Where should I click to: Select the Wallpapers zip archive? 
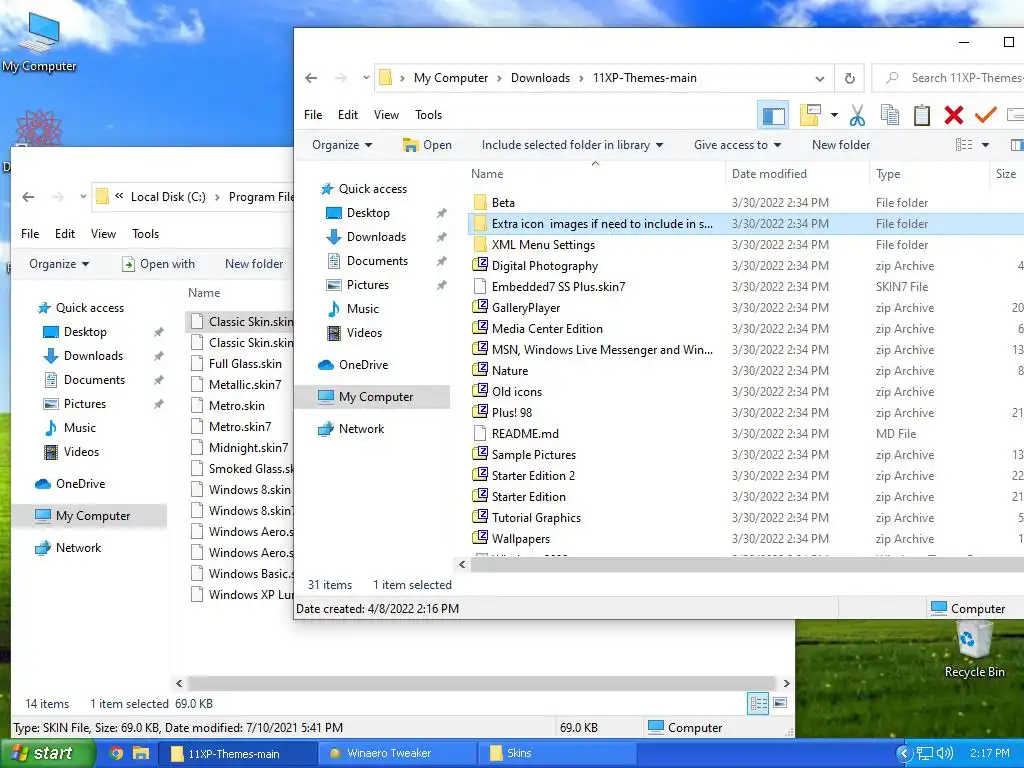tap(520, 539)
